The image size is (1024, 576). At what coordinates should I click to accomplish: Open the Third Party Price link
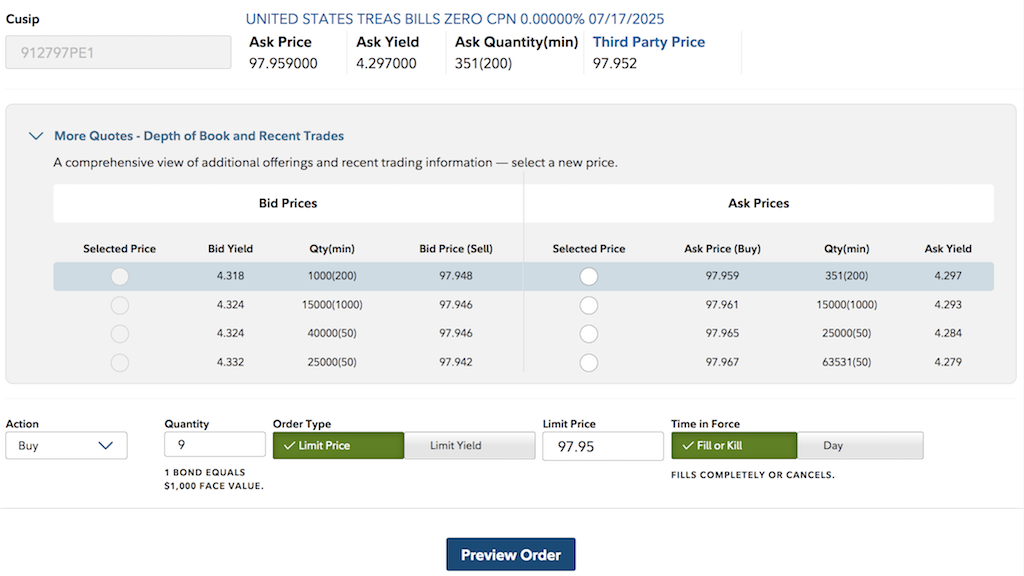click(649, 42)
